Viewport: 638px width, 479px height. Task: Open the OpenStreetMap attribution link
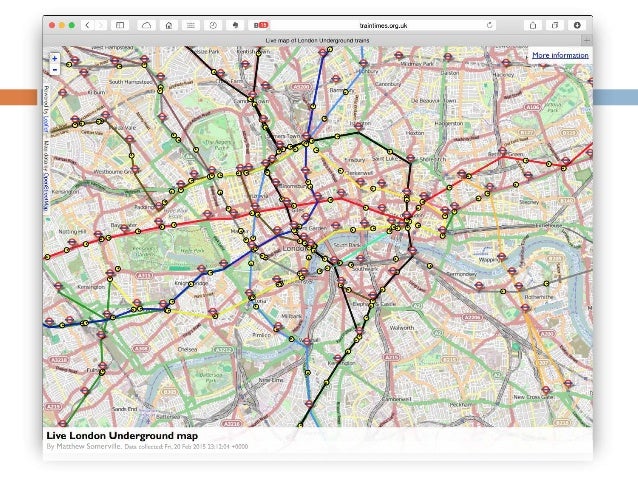pyautogui.click(x=46, y=190)
